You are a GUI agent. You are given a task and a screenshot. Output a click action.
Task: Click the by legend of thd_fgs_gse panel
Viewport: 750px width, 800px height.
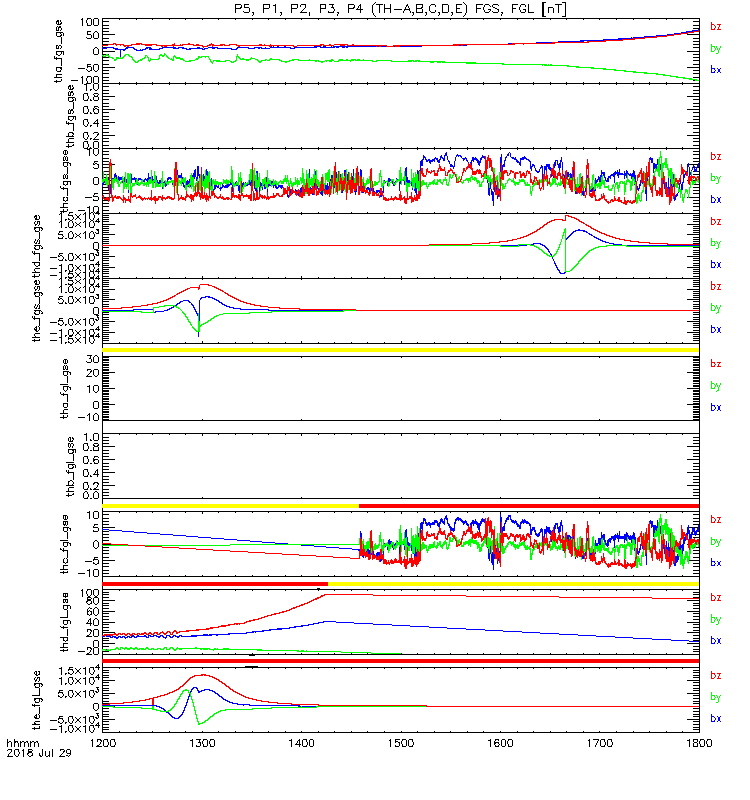716,243
